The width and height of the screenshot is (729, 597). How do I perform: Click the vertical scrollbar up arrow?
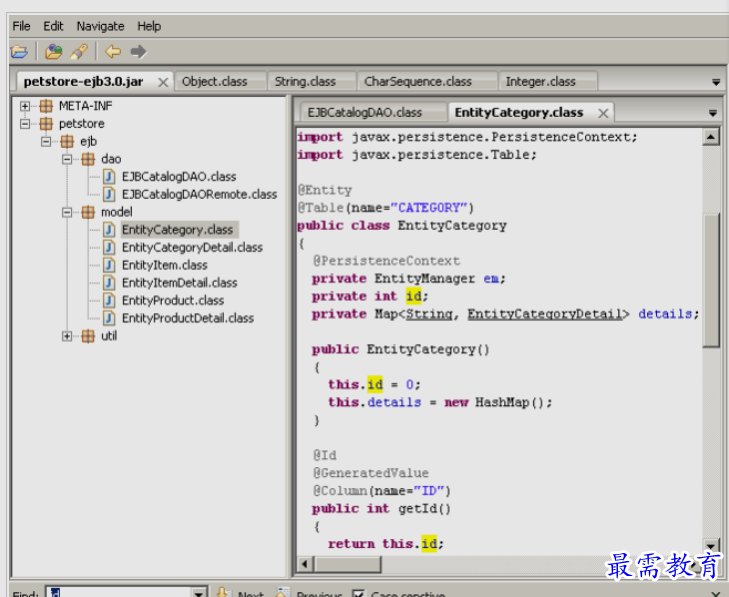pyautogui.click(x=711, y=137)
